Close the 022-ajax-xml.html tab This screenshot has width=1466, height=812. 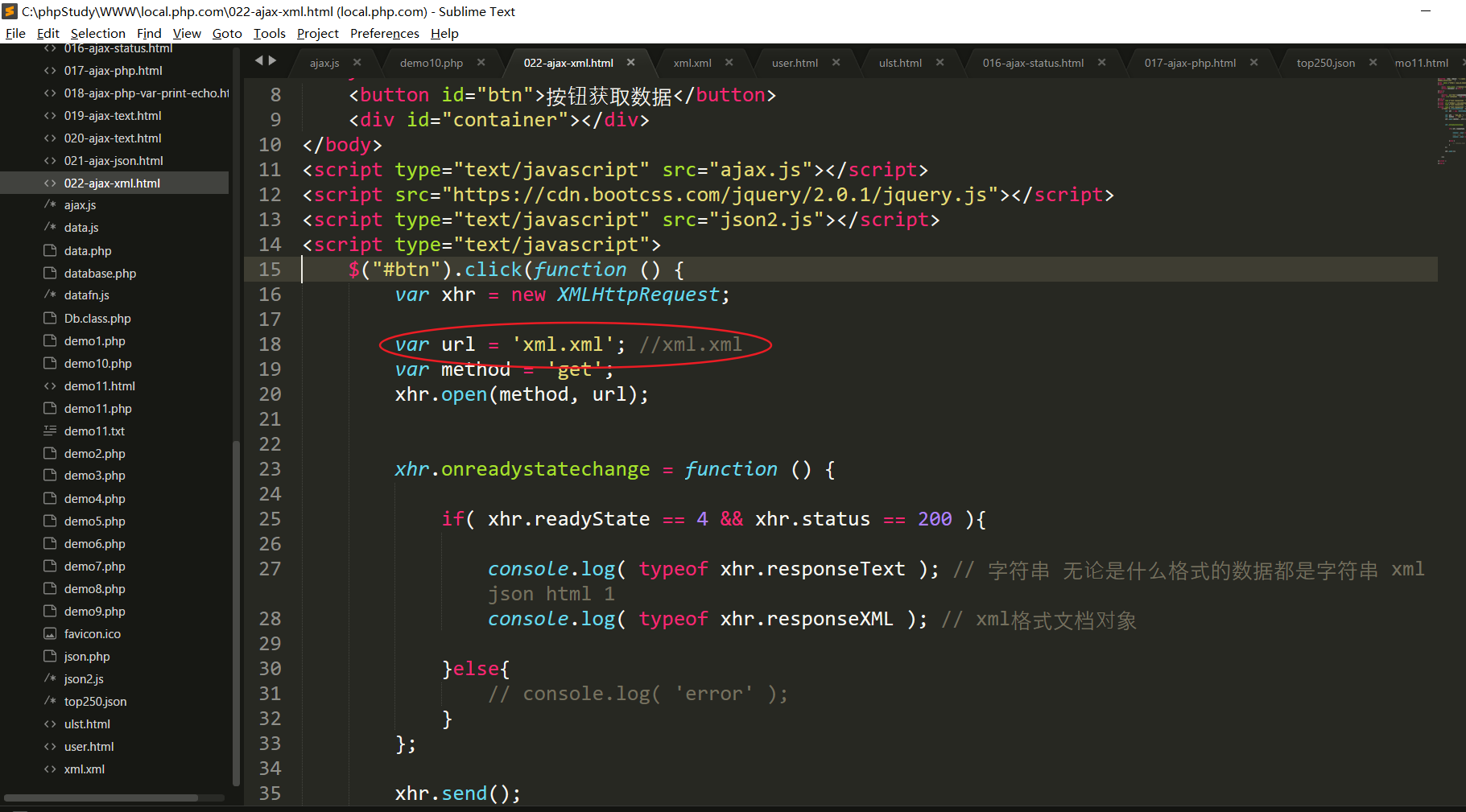point(631,63)
